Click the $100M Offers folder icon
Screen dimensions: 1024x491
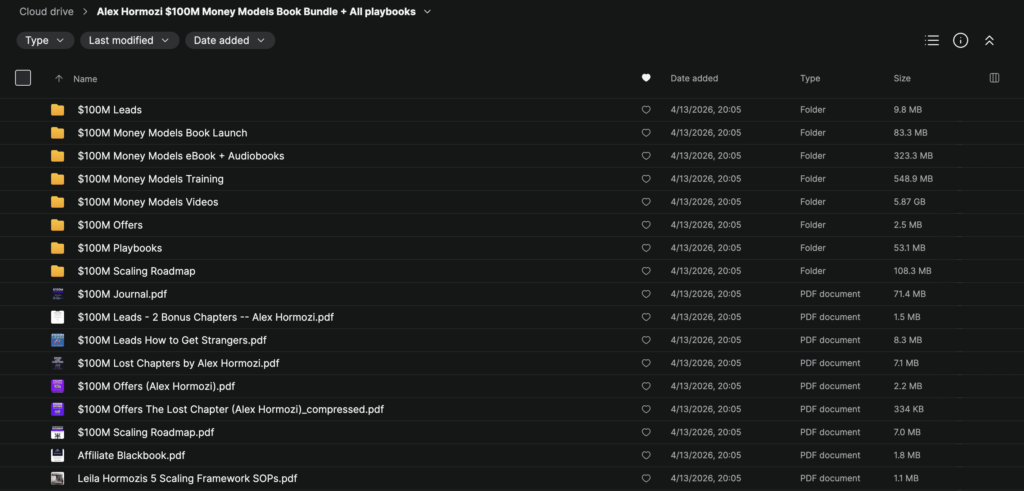[58, 225]
